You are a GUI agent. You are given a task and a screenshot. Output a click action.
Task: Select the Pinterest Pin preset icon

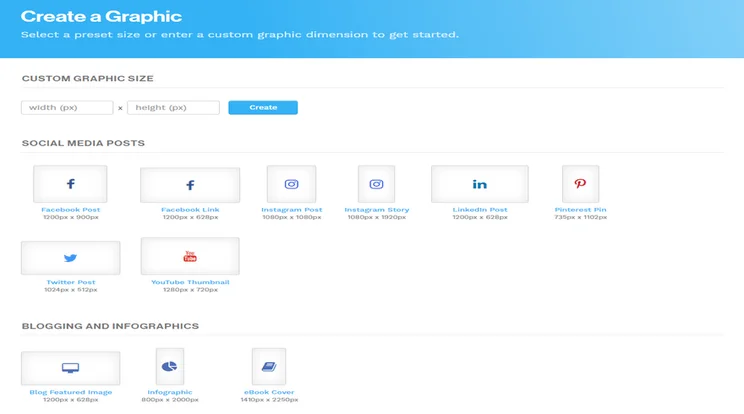coord(580,184)
